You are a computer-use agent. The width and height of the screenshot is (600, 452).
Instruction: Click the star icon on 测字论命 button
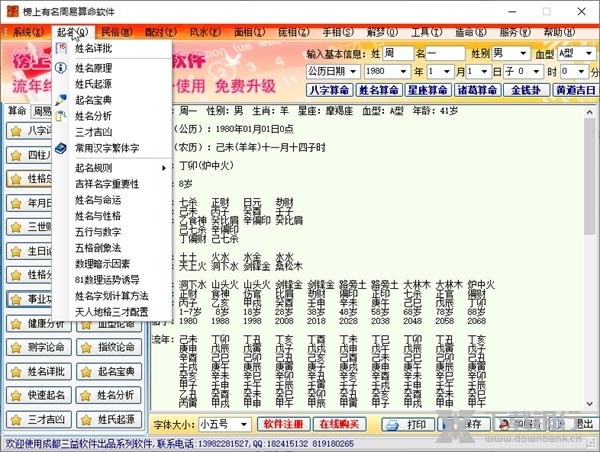(x=16, y=348)
